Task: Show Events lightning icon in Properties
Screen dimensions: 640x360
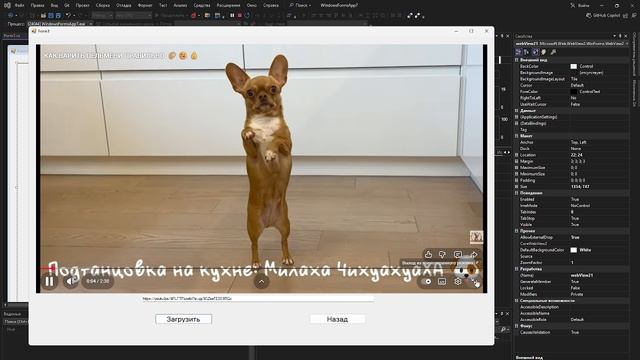Action: click(x=544, y=52)
